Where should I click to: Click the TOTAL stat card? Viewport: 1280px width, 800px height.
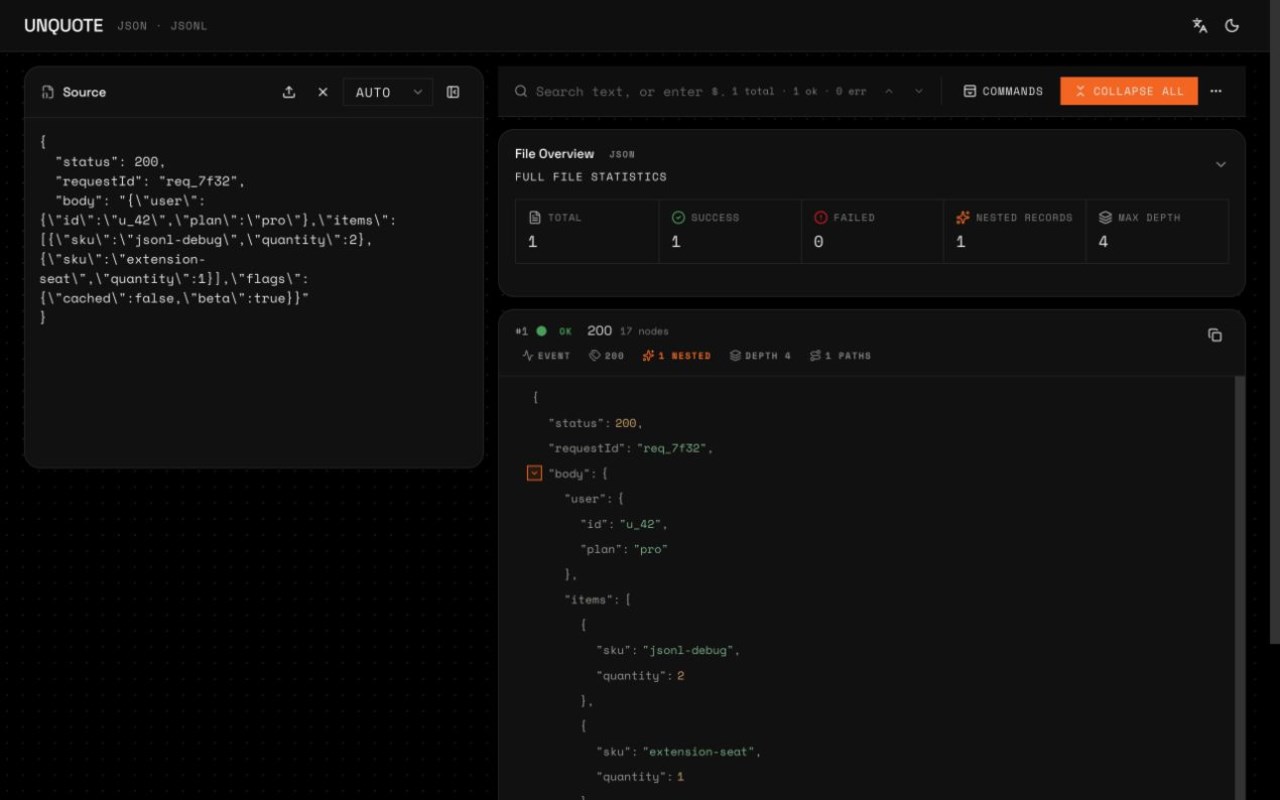pos(587,231)
